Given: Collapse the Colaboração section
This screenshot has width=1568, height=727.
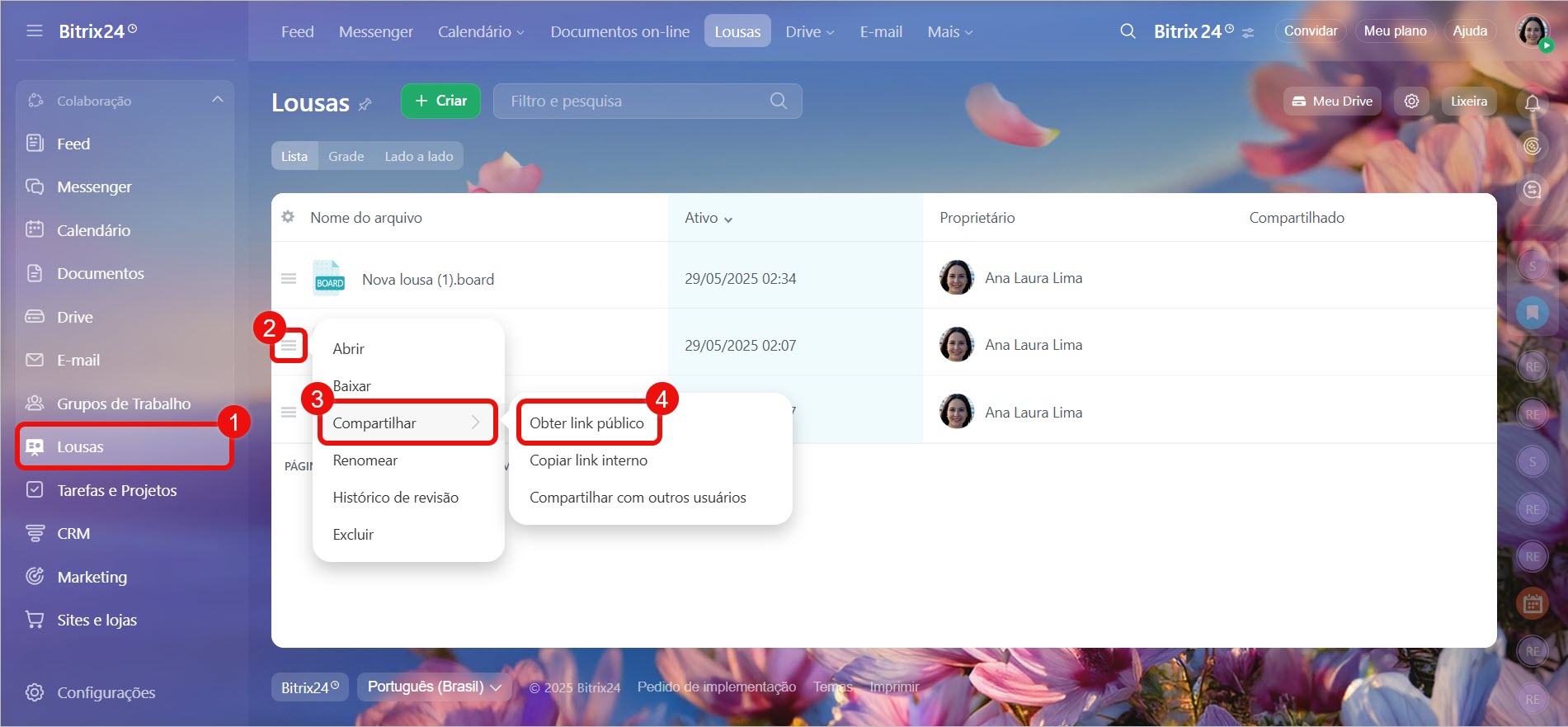Looking at the screenshot, I should click(x=218, y=100).
